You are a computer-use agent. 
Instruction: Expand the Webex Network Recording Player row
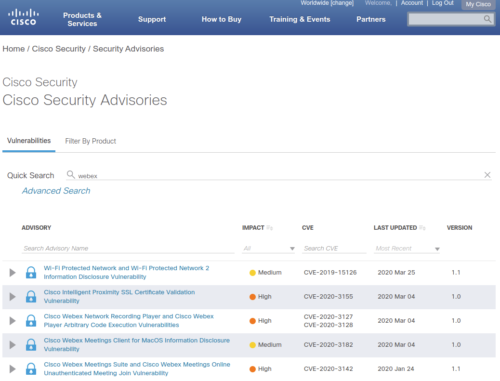(12, 321)
